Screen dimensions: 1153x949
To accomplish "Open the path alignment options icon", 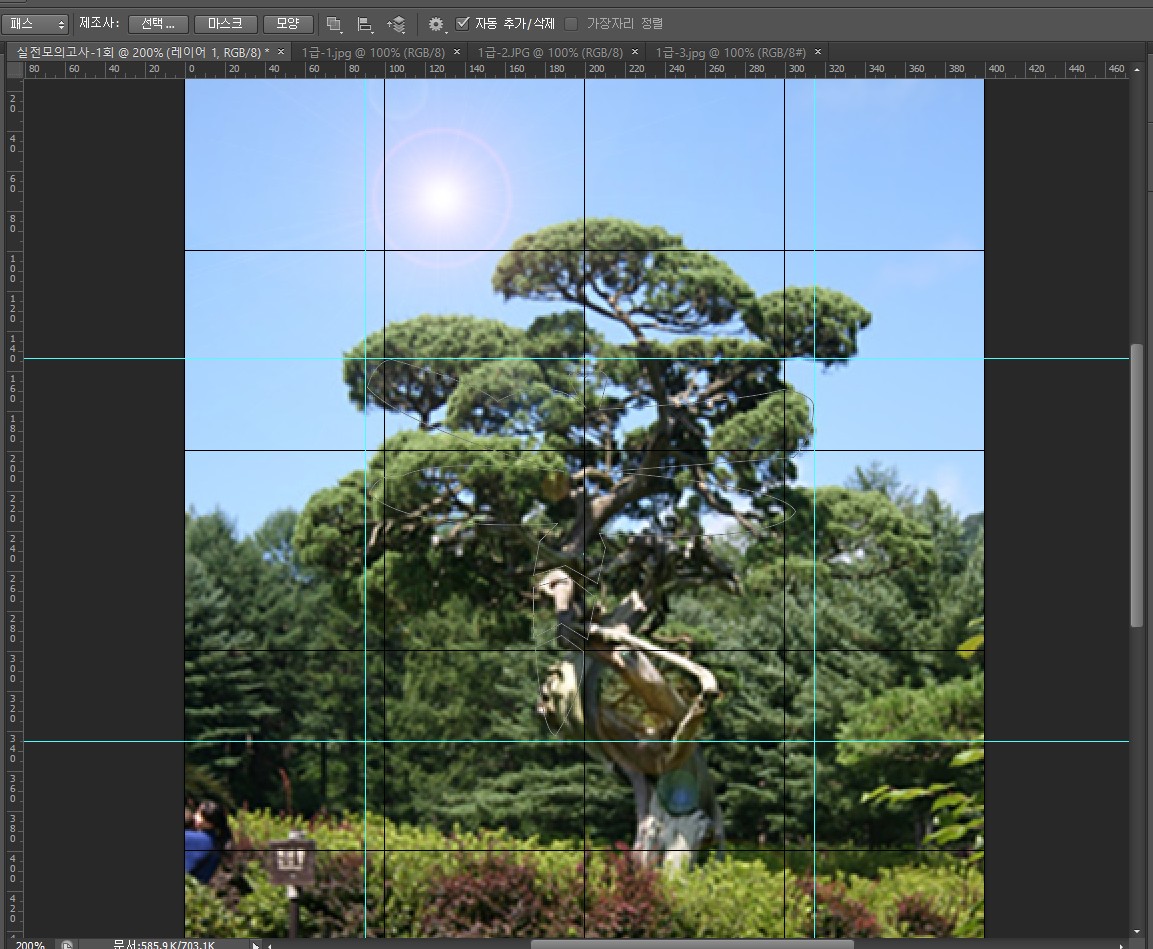I will 365,24.
